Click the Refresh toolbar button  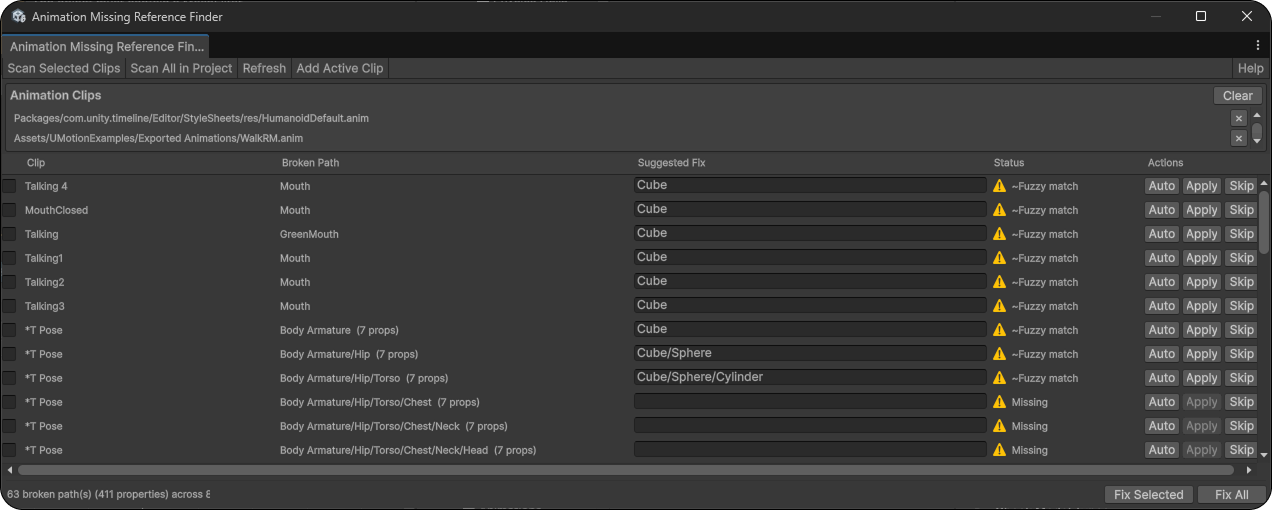[264, 68]
